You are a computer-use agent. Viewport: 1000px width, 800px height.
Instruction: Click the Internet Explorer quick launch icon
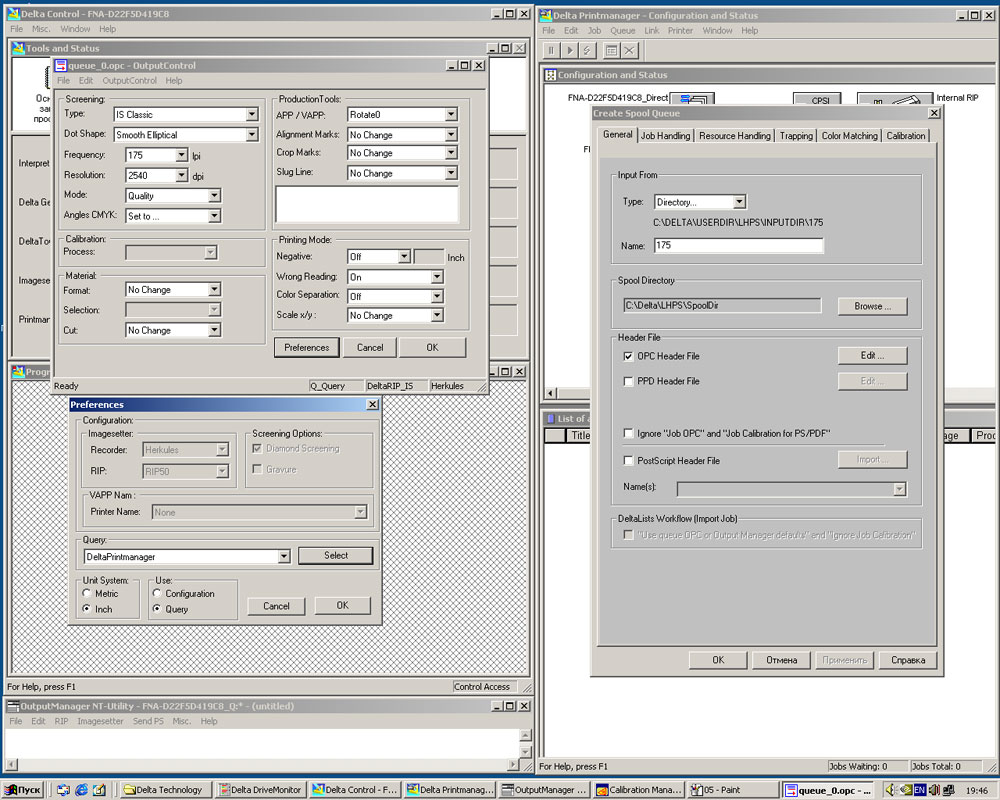(81, 790)
